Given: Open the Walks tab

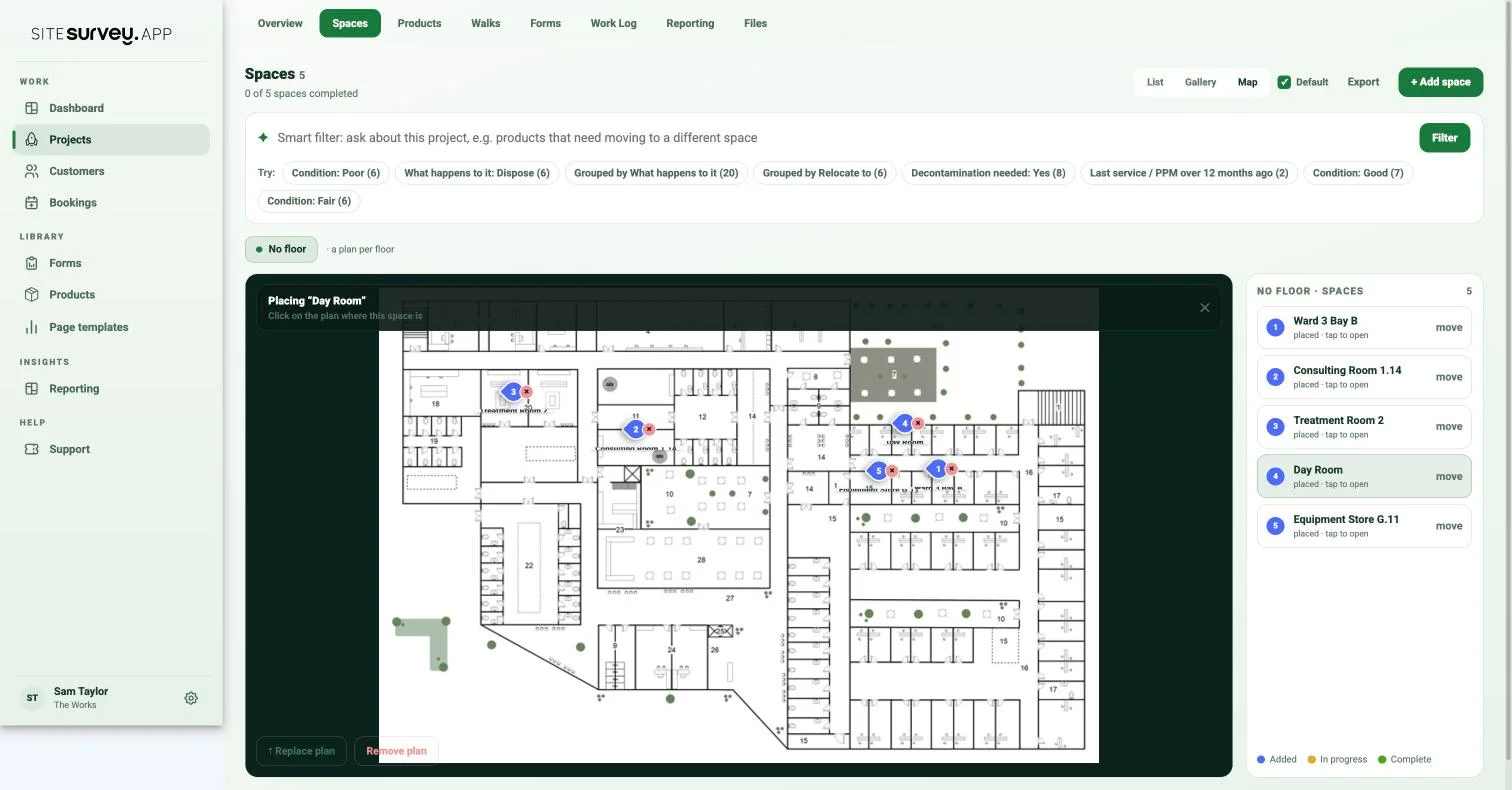Looking at the screenshot, I should tap(486, 23).
